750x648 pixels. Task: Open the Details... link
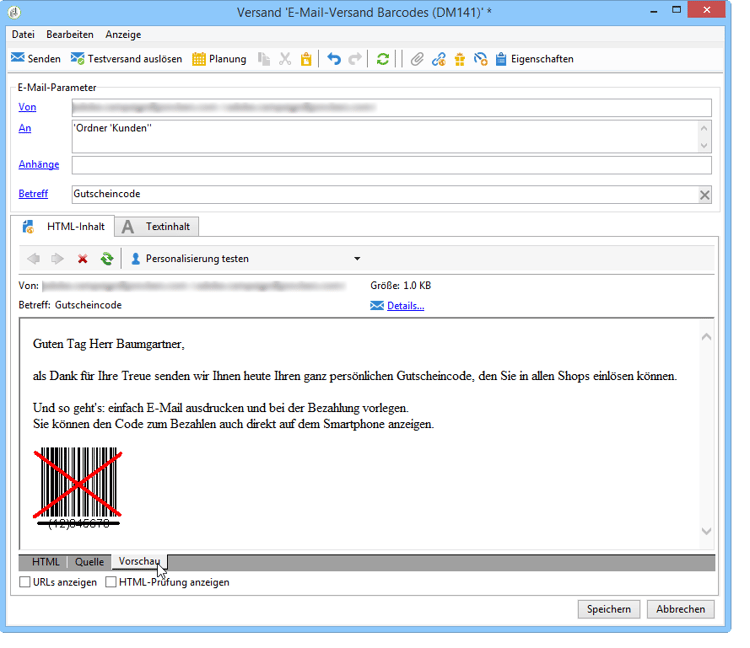pos(406,306)
